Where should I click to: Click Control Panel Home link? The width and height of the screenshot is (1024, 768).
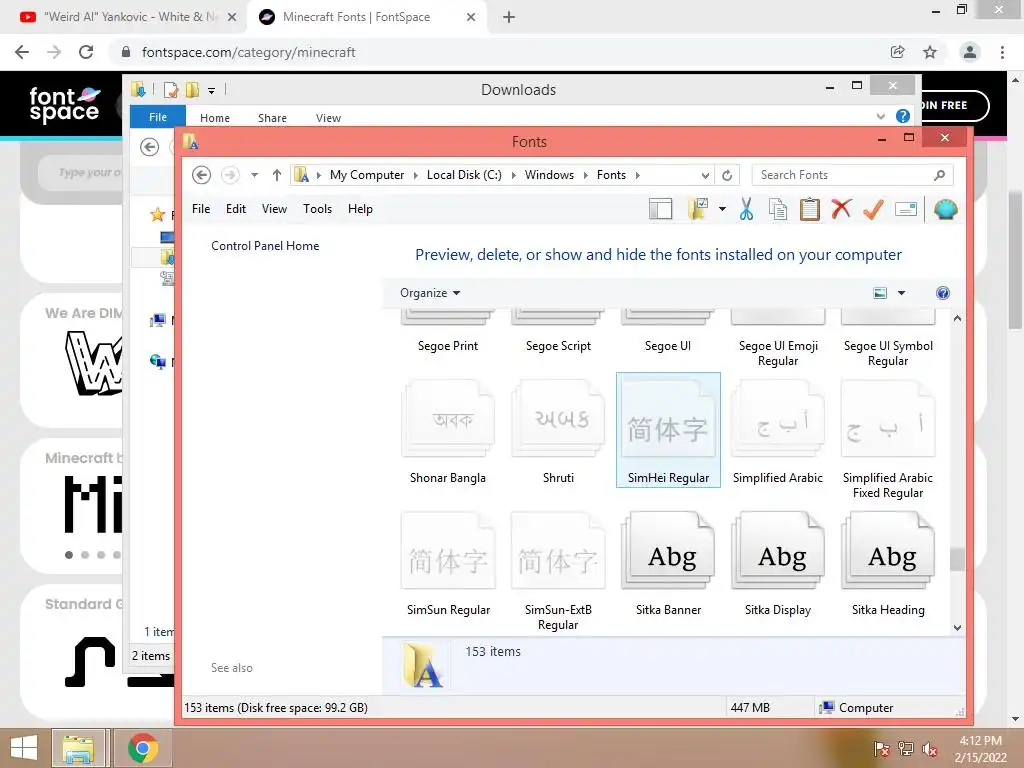(265, 246)
